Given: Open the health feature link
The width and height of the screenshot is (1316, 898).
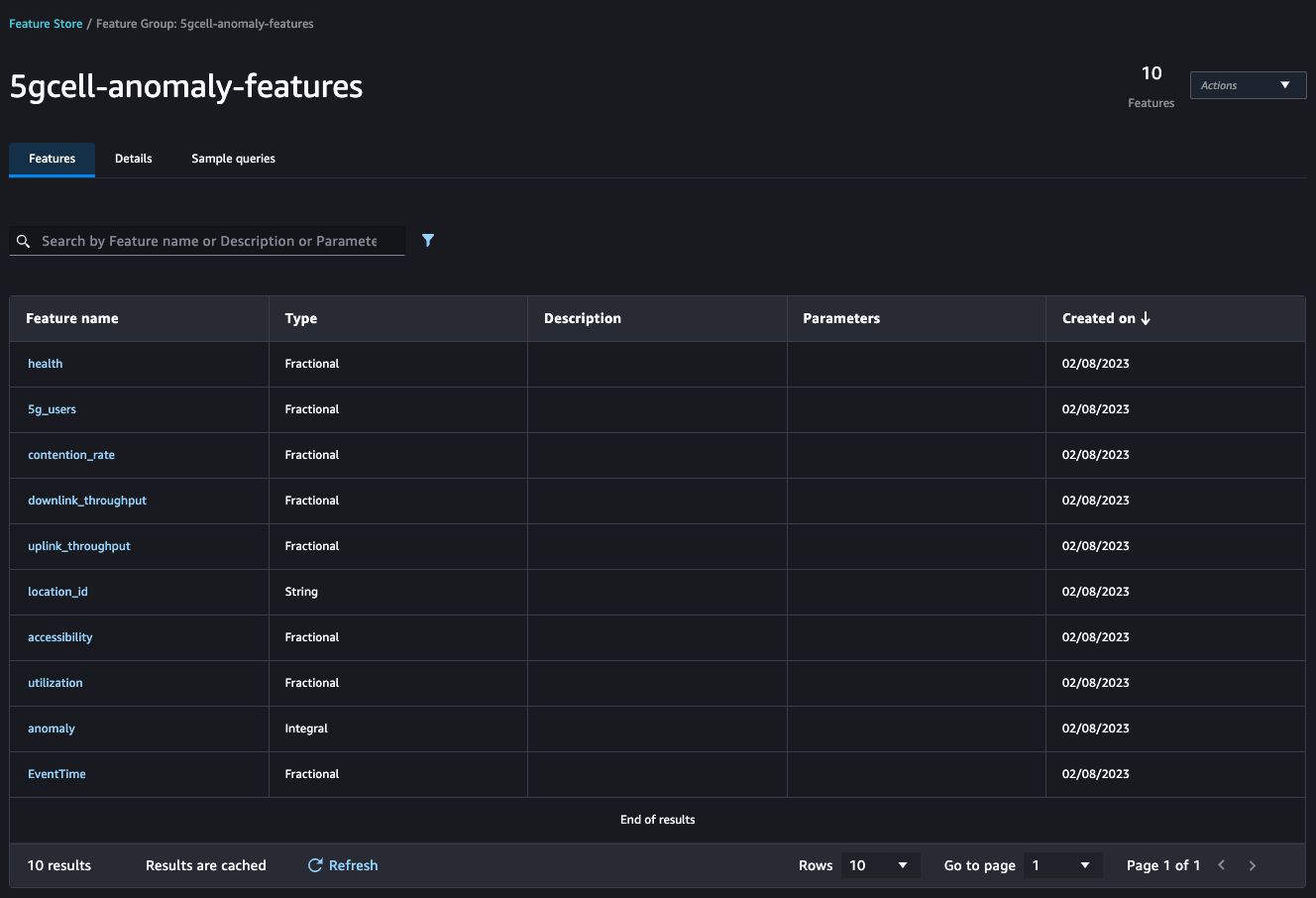Looking at the screenshot, I should (45, 364).
